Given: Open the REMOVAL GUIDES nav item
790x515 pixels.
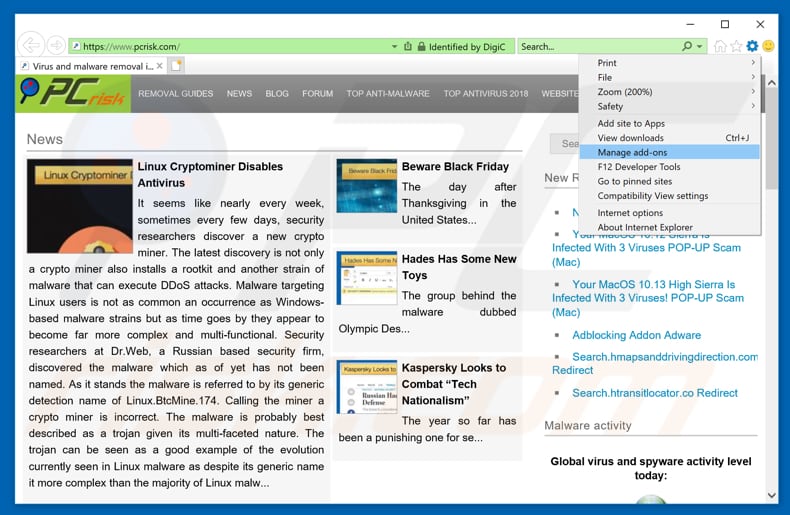Looking at the screenshot, I should 175,94.
